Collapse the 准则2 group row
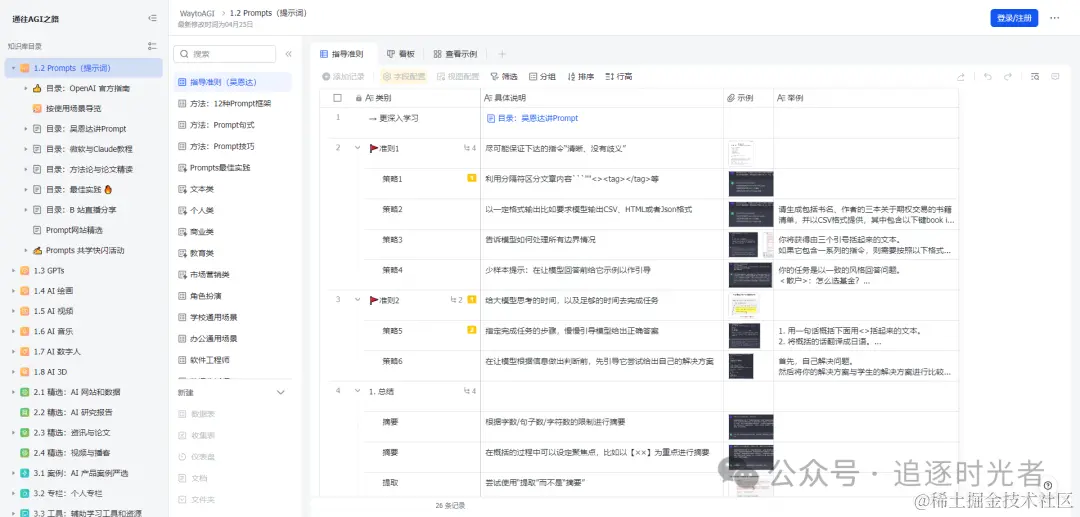Viewport: 1080px width, 517px height. tap(357, 299)
